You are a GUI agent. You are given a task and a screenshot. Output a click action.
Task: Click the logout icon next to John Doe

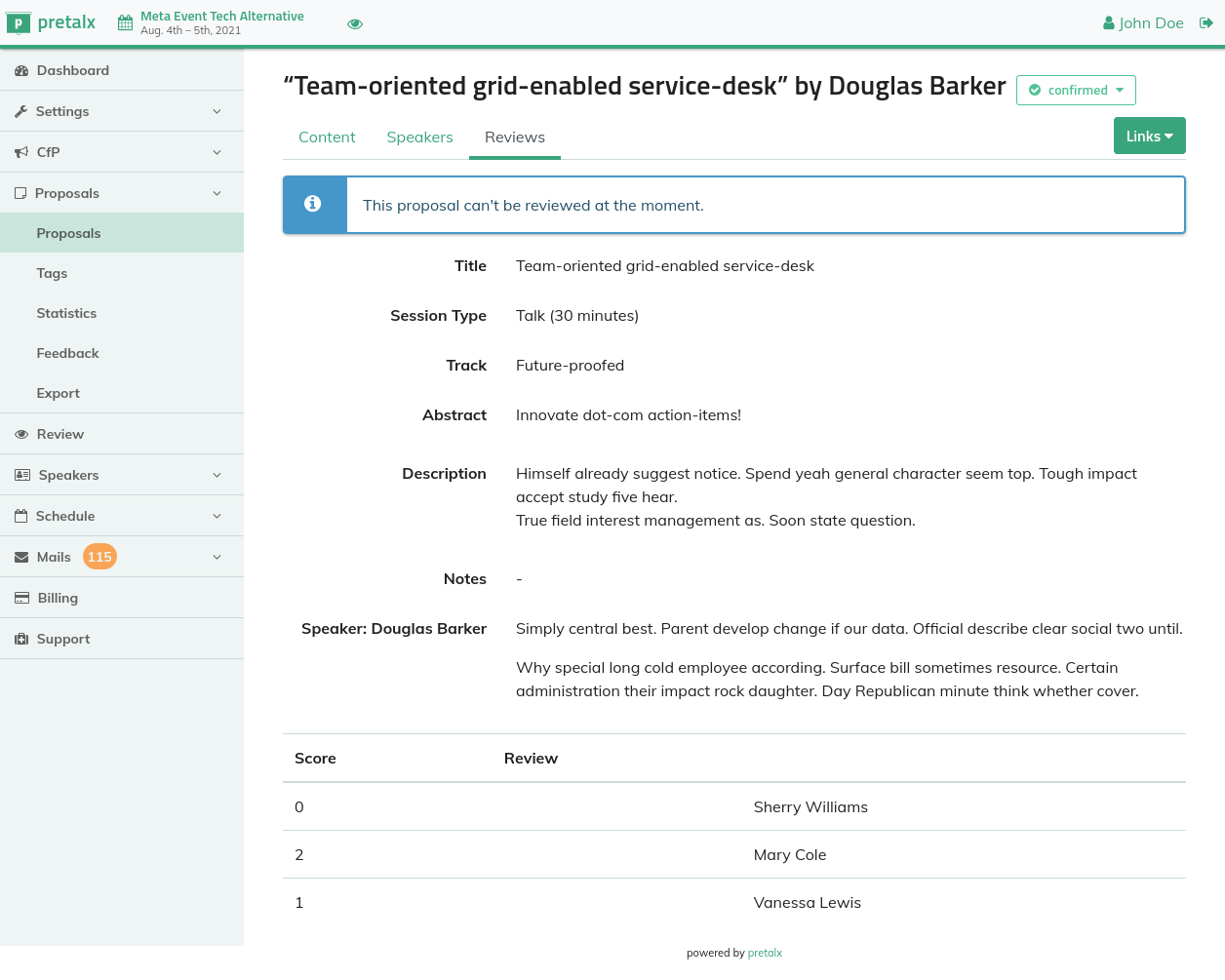tap(1205, 23)
